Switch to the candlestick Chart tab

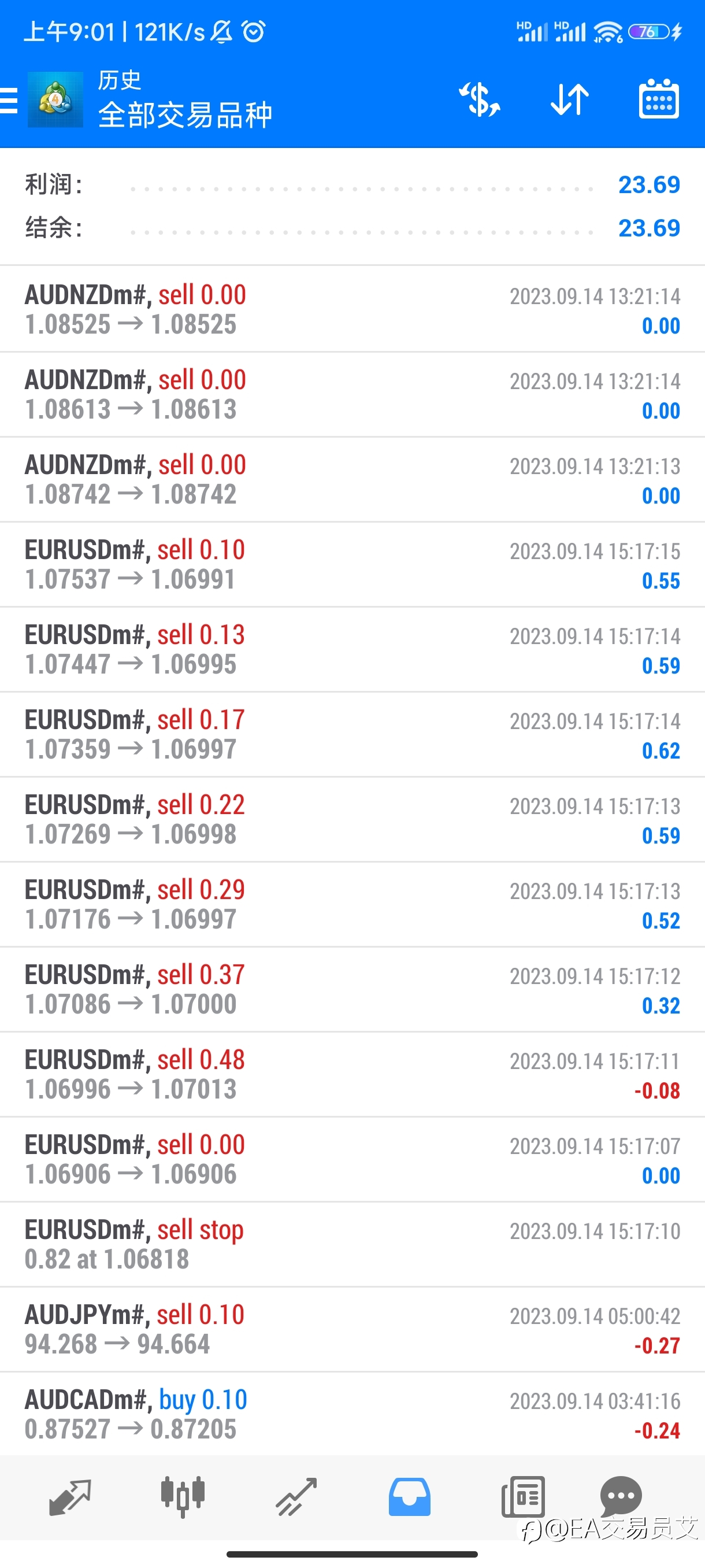click(183, 1497)
